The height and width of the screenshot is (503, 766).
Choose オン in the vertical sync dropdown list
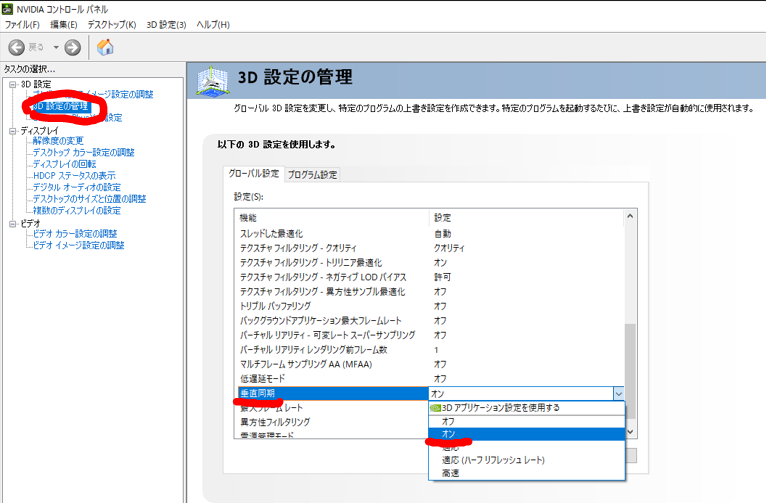527,434
